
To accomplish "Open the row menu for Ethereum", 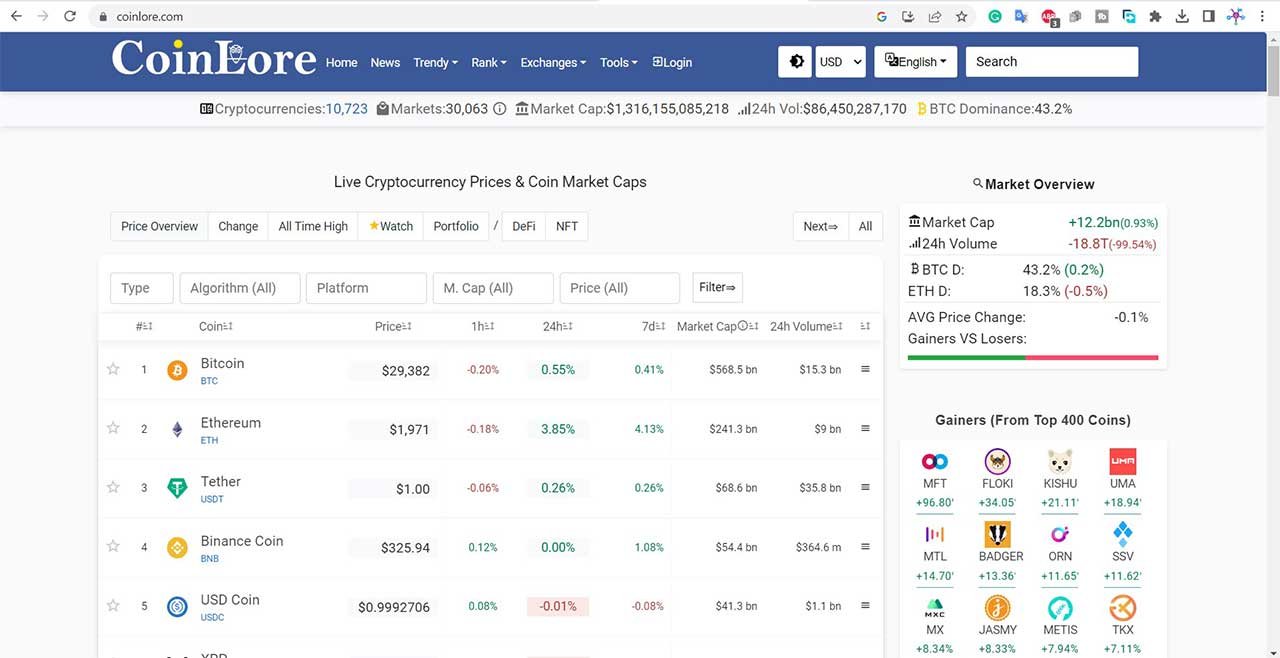I will coord(865,428).
